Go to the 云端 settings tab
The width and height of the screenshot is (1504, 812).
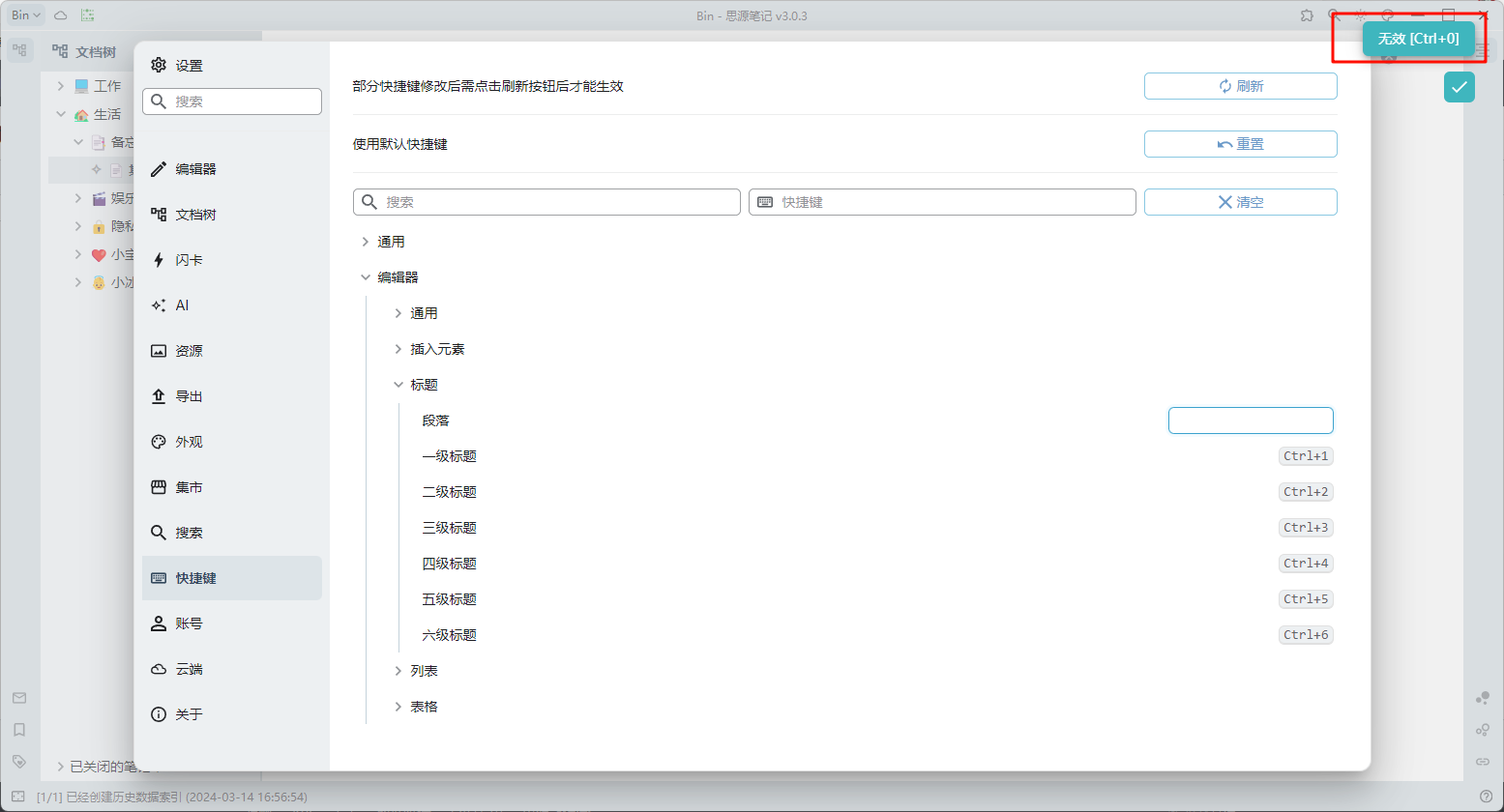(x=189, y=669)
